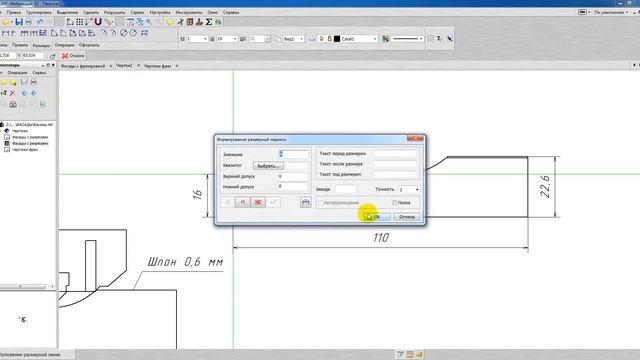
Task: Switch to the Чертежи фрез document tab
Action: click(157, 66)
